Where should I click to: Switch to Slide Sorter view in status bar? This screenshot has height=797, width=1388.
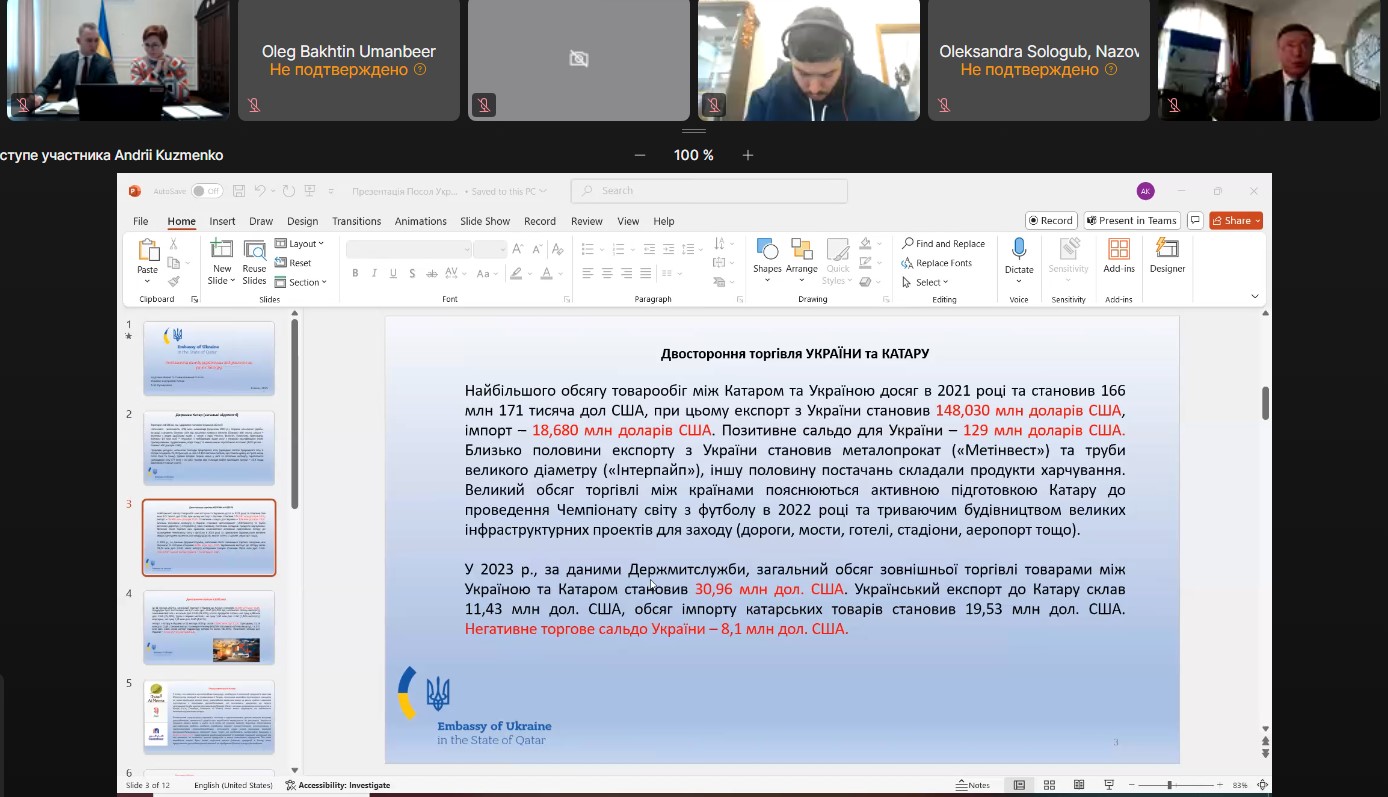(x=1049, y=785)
